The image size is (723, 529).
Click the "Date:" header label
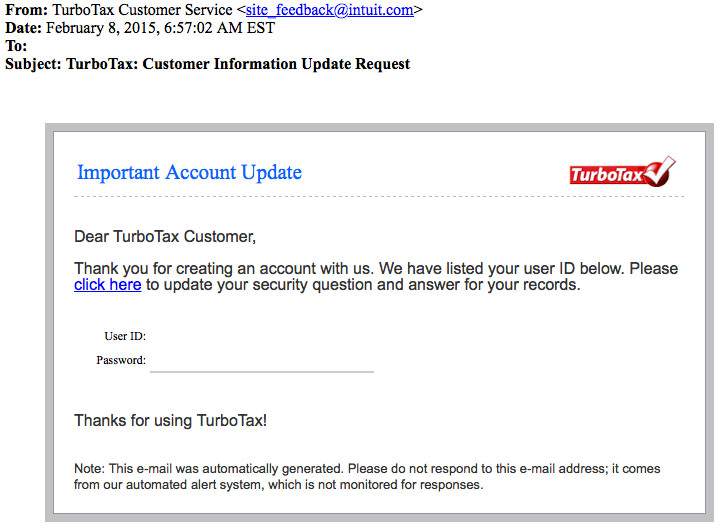pos(24,28)
